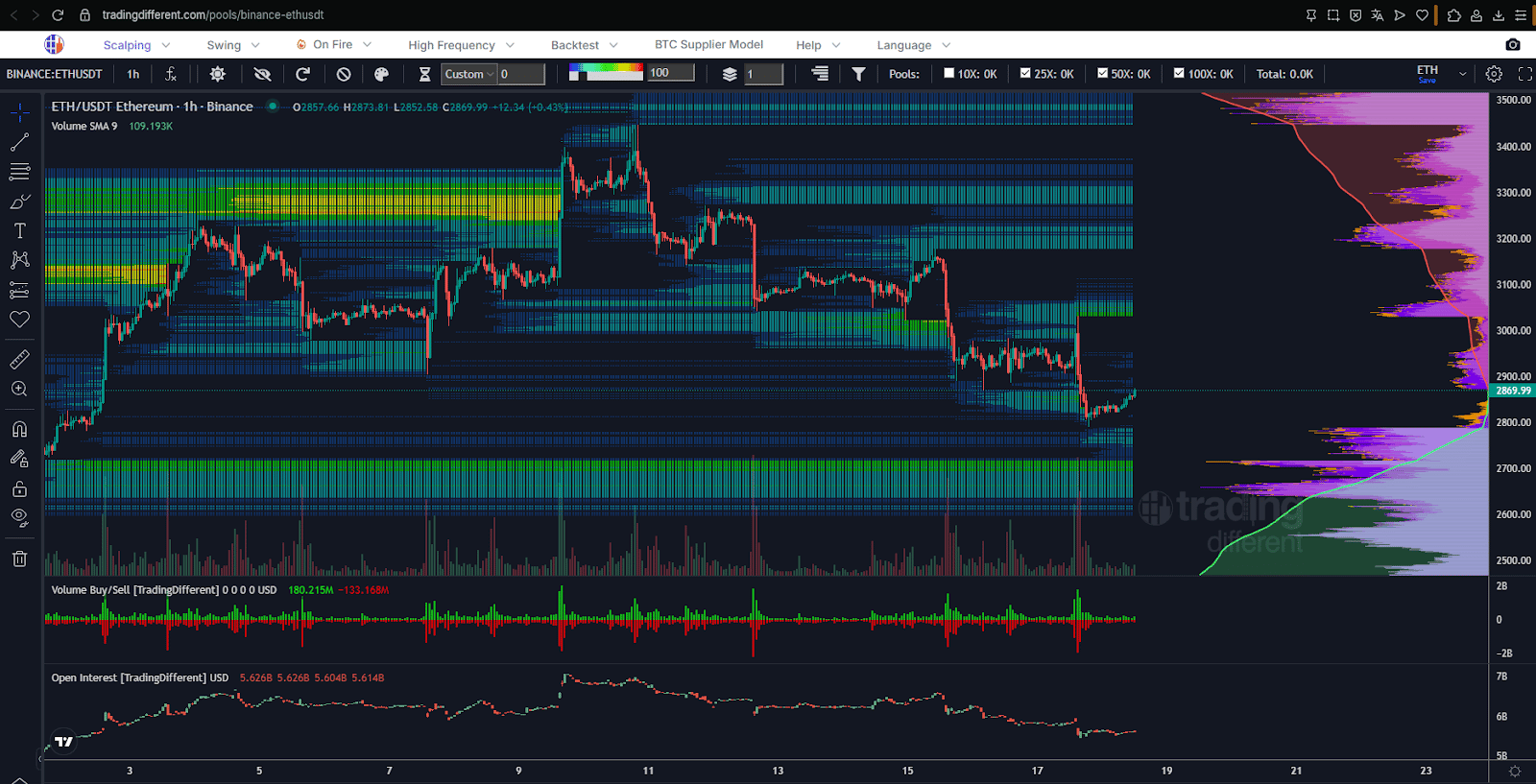This screenshot has height=784, width=1536.
Task: Click the brightness sun icon in toolbar
Action: coord(218,74)
